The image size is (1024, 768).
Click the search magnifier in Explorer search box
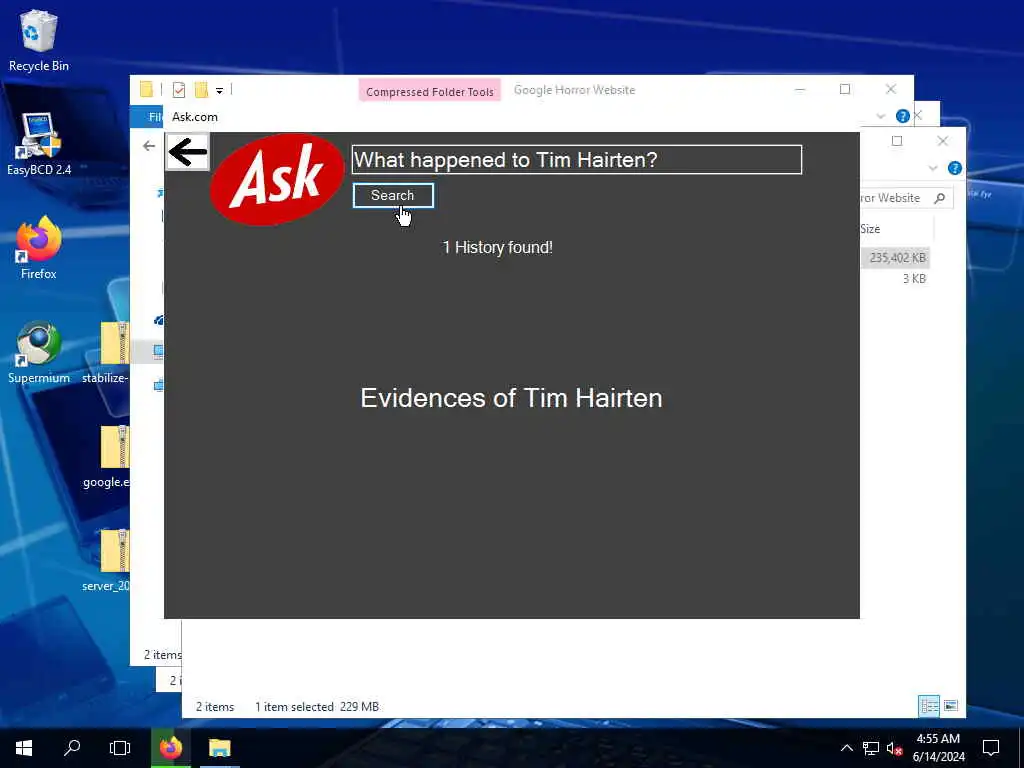940,198
